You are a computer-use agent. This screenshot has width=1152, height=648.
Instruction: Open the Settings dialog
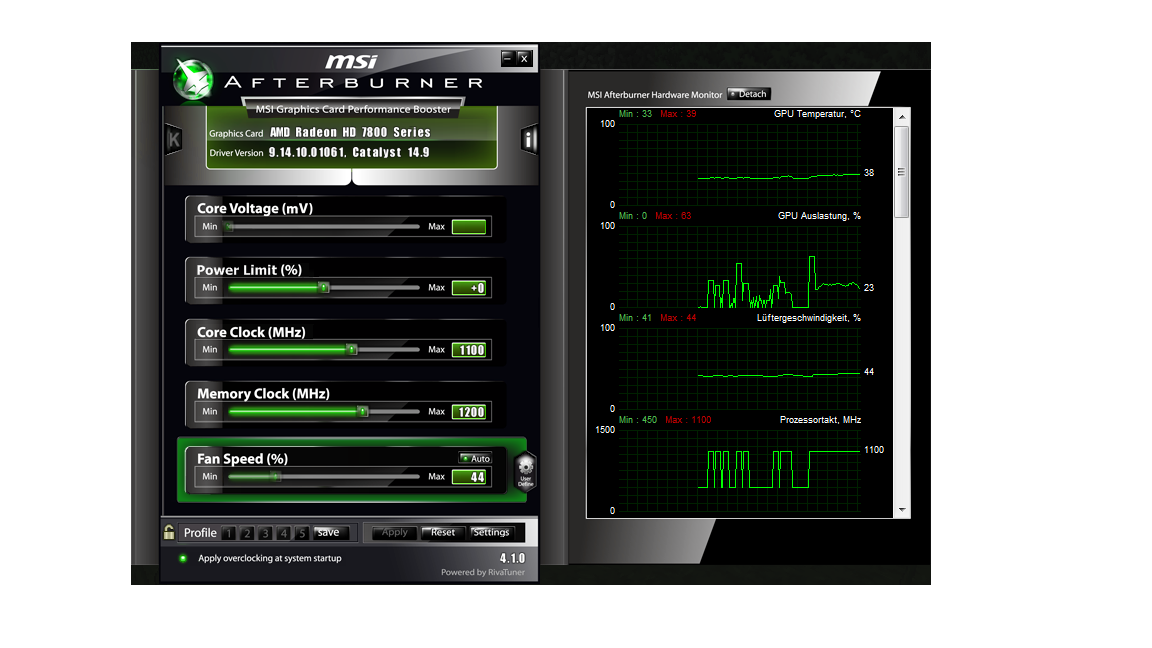tap(492, 533)
